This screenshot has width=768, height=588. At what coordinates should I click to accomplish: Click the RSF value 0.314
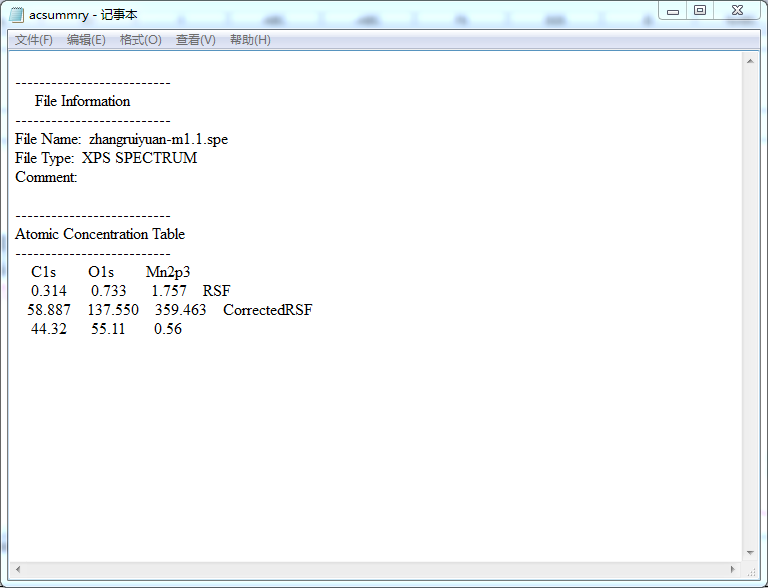(48, 291)
